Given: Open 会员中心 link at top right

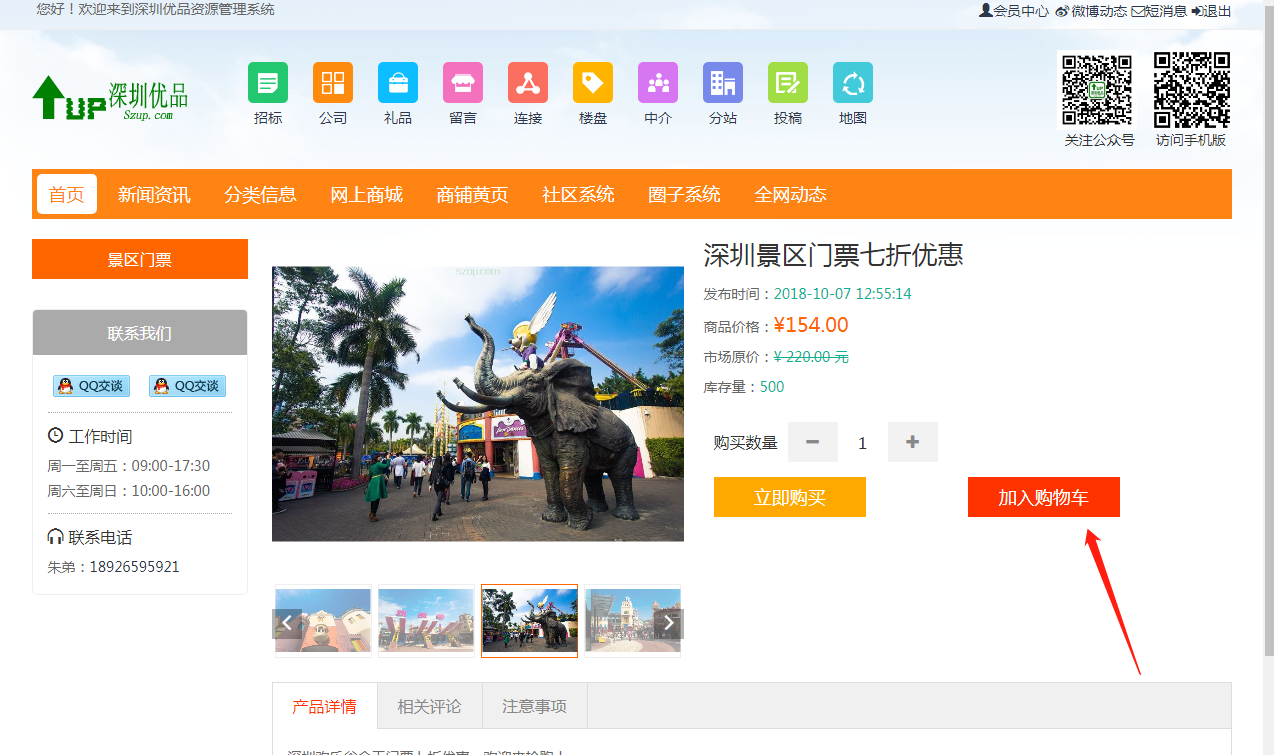Looking at the screenshot, I should coord(1014,11).
